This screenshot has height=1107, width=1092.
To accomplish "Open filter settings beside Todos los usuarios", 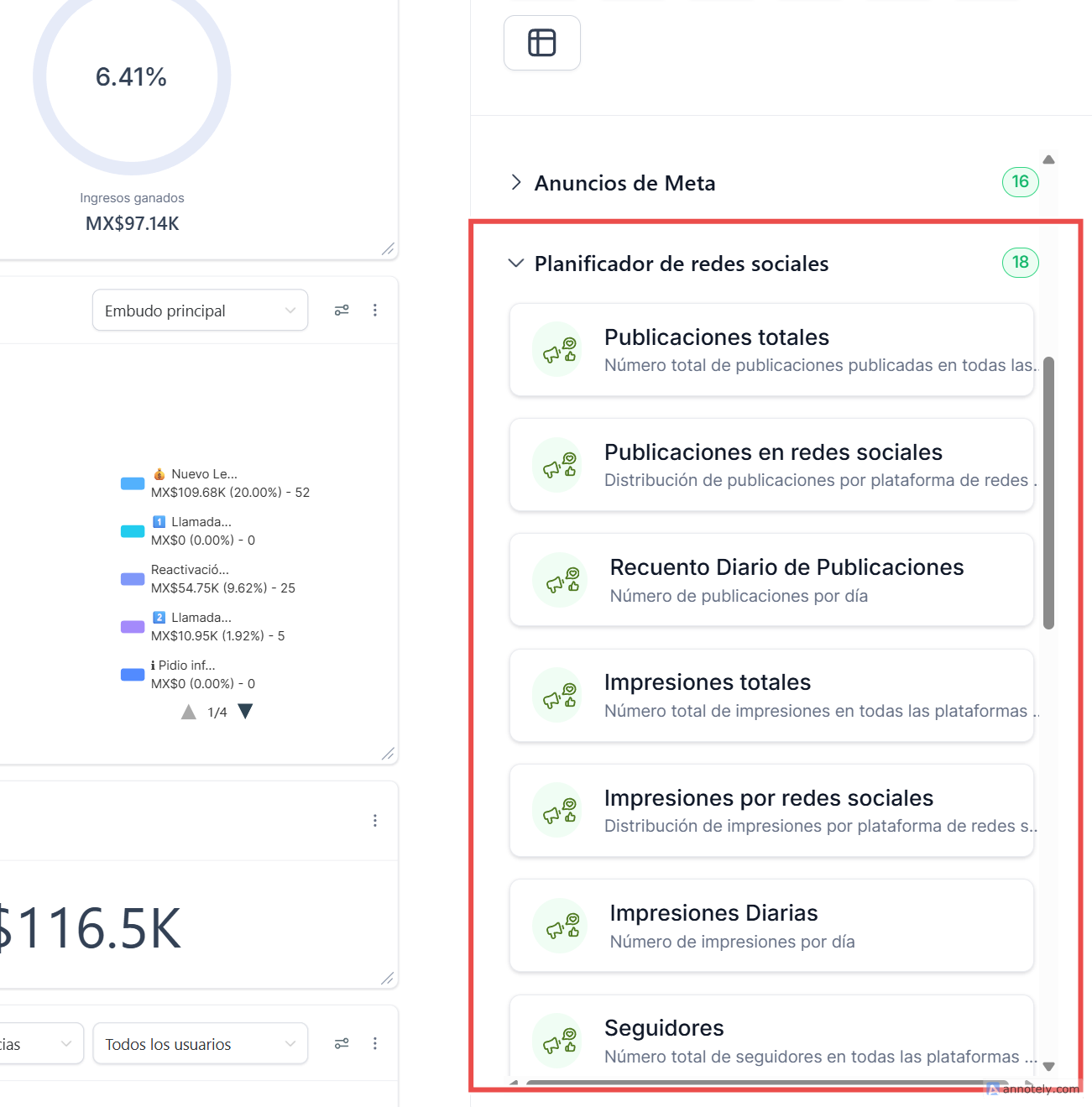I will click(x=342, y=1043).
